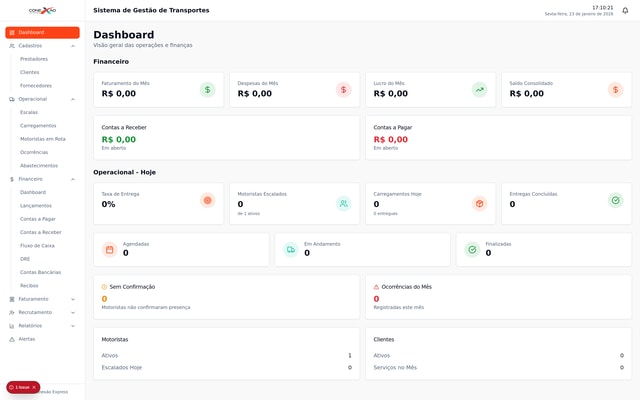Collapse the Operacional sidebar section
Viewport: 640px width, 400px height.
pos(73,99)
